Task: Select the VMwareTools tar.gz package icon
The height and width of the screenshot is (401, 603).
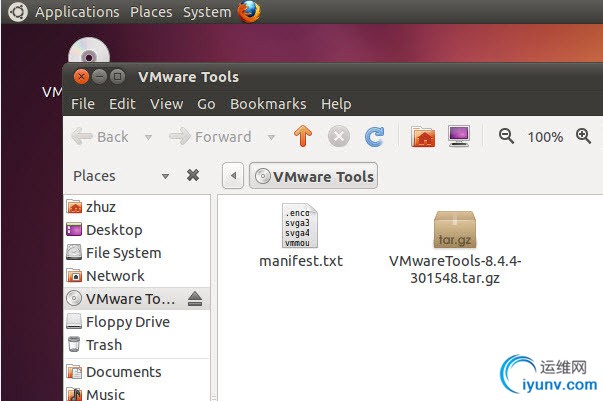Action: (455, 230)
